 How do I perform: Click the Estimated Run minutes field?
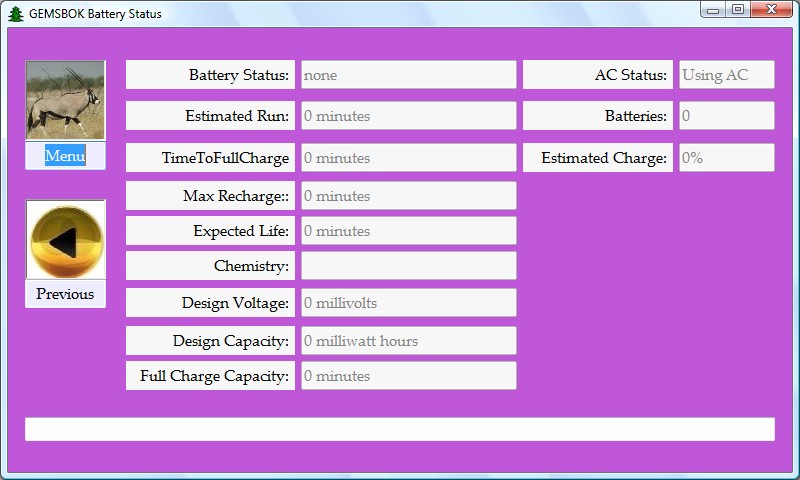click(x=408, y=116)
